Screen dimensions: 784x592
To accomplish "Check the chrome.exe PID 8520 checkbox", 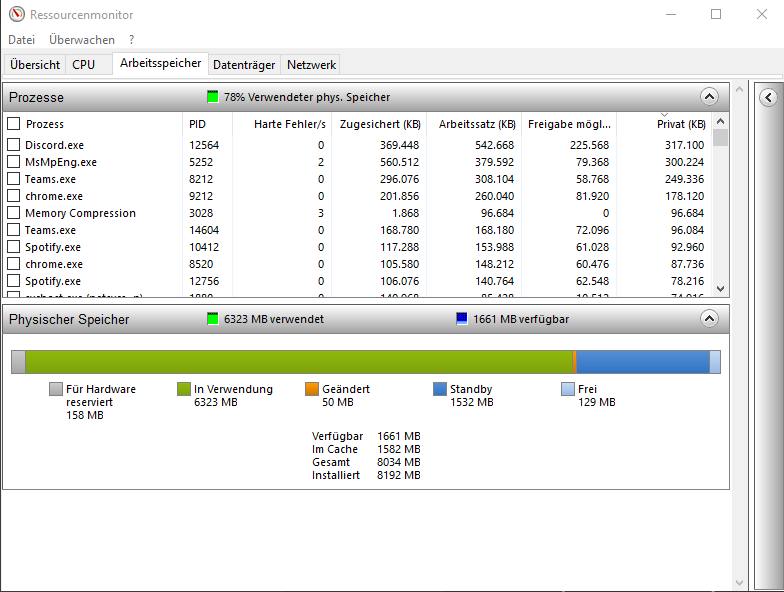I will pos(14,264).
